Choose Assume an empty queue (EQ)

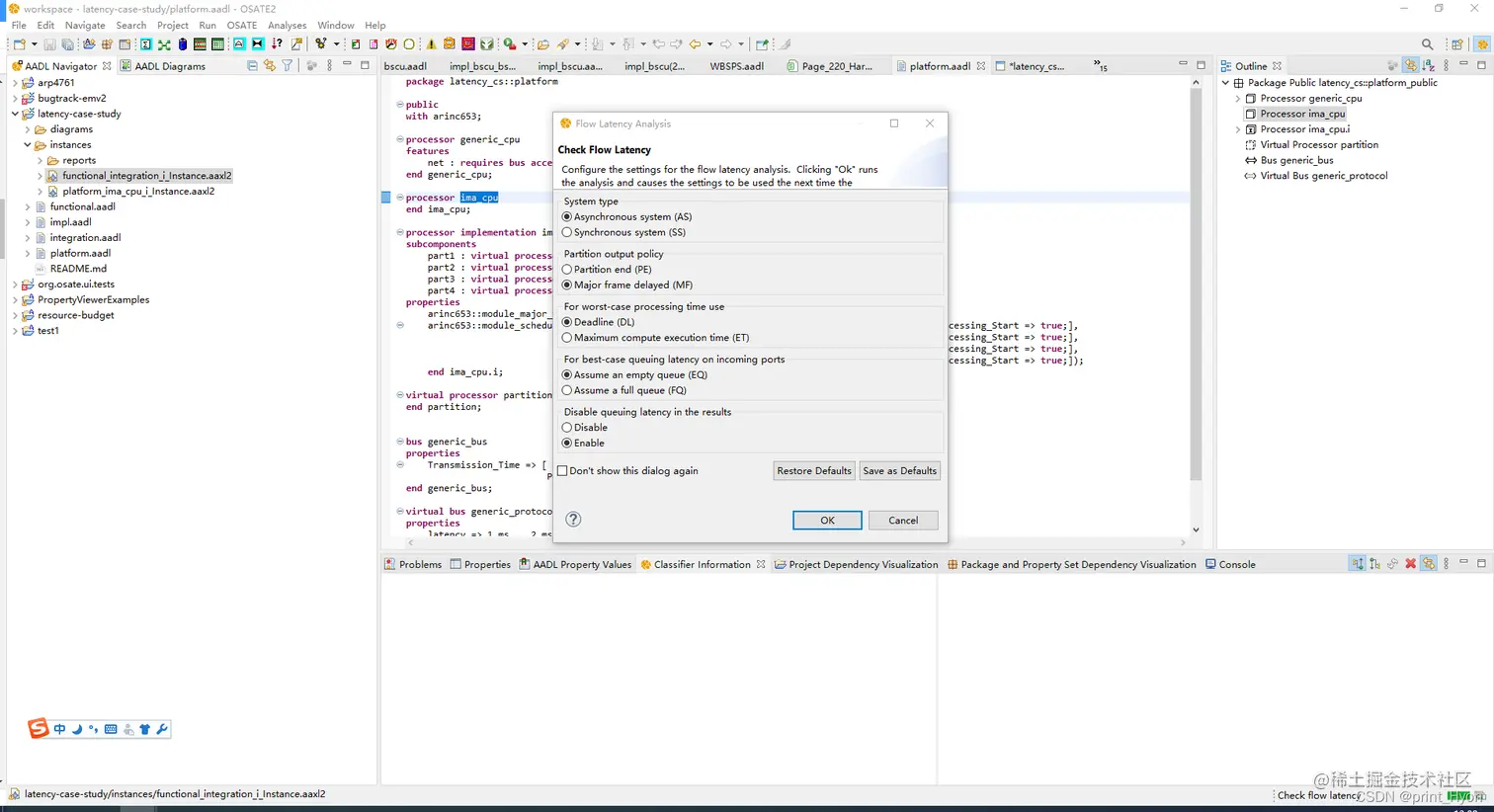[x=634, y=374]
